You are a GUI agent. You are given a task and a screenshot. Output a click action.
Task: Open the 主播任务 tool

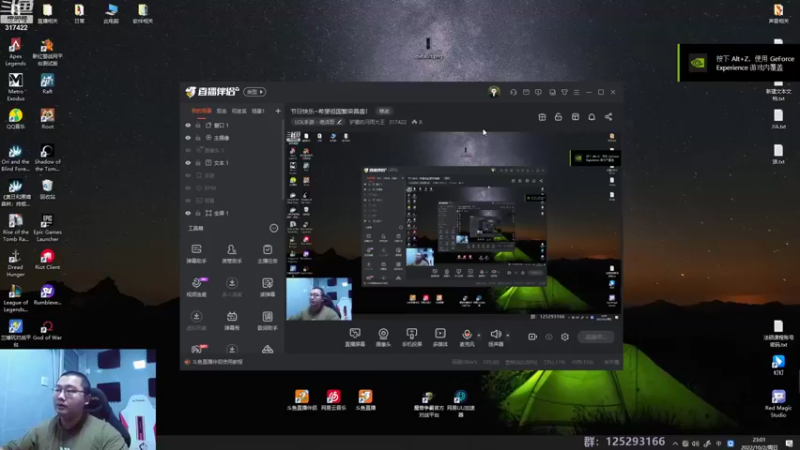[x=267, y=254]
